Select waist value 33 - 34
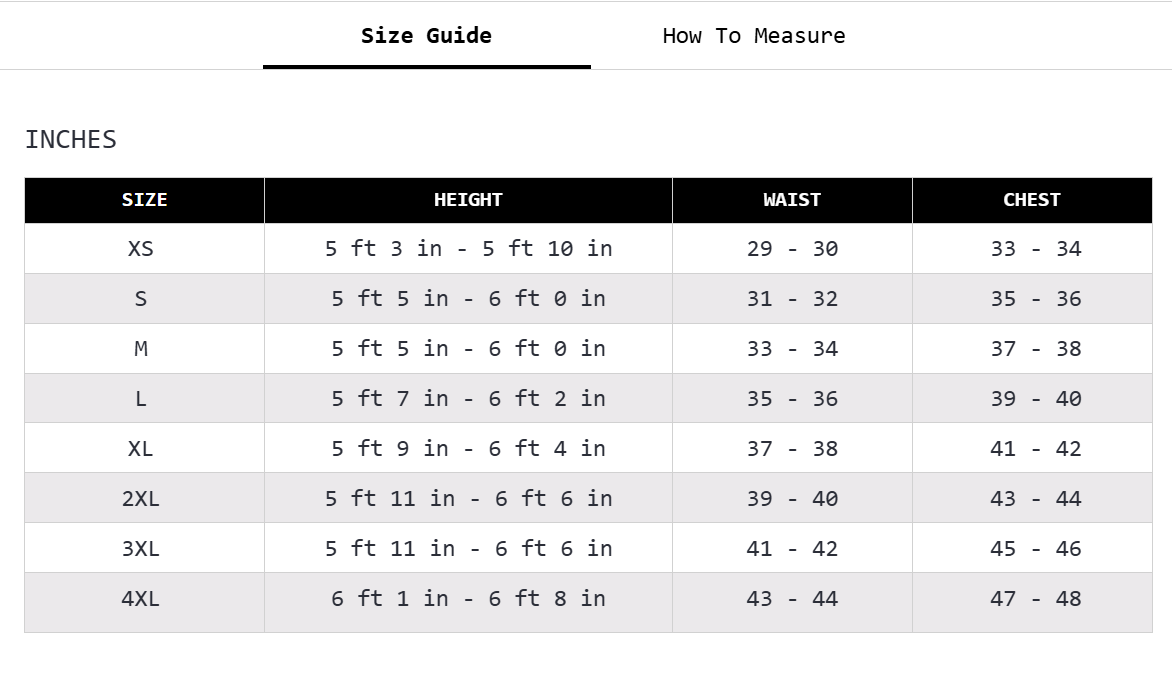Image resolution: width=1172 pixels, height=674 pixels. point(792,349)
